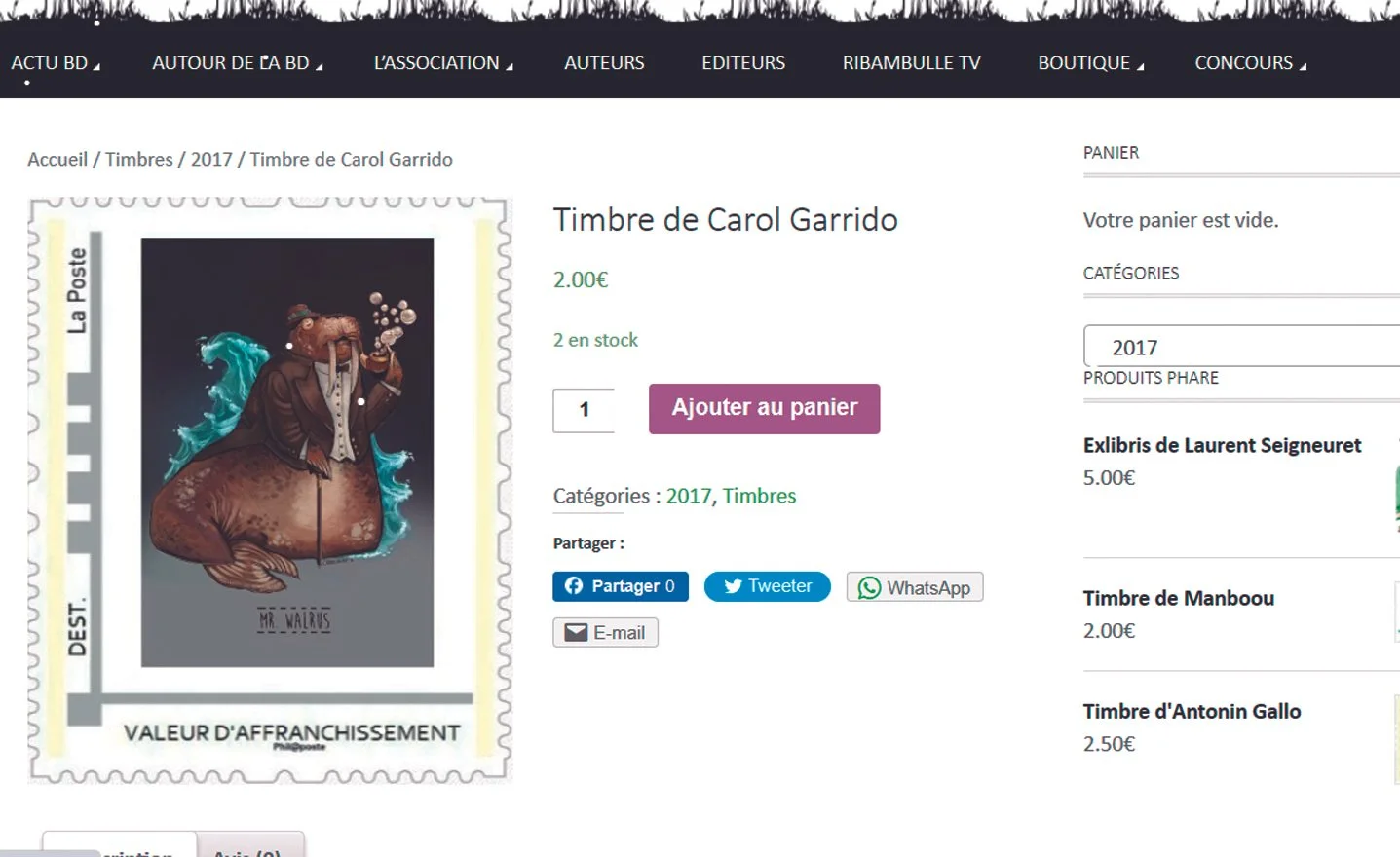Screen dimensions: 1400x857
Task: Open the Avis tab below the image
Action: 250,847
